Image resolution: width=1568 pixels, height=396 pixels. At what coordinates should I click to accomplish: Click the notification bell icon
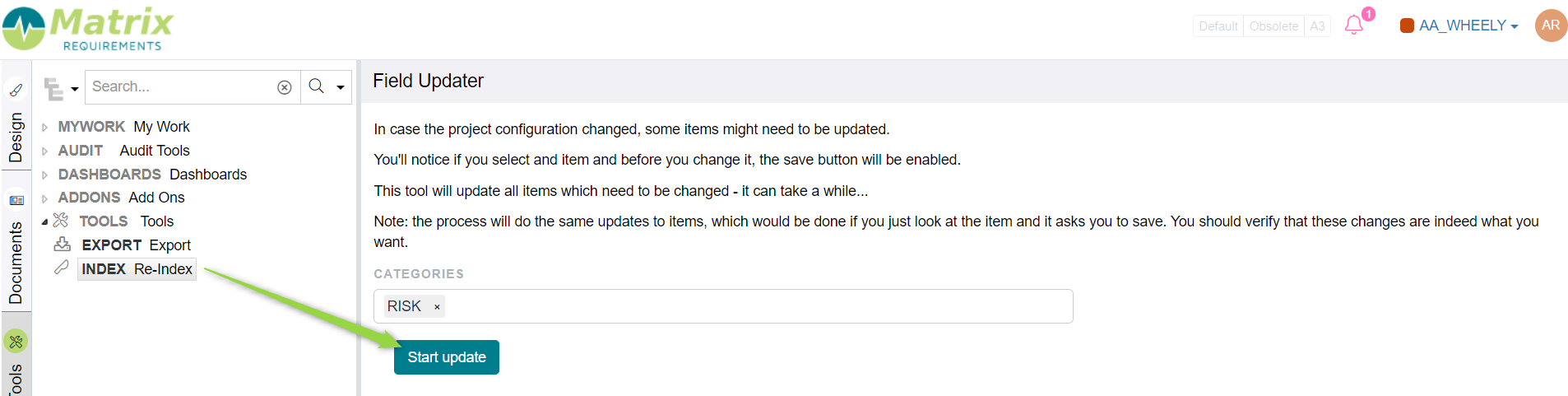(1353, 25)
